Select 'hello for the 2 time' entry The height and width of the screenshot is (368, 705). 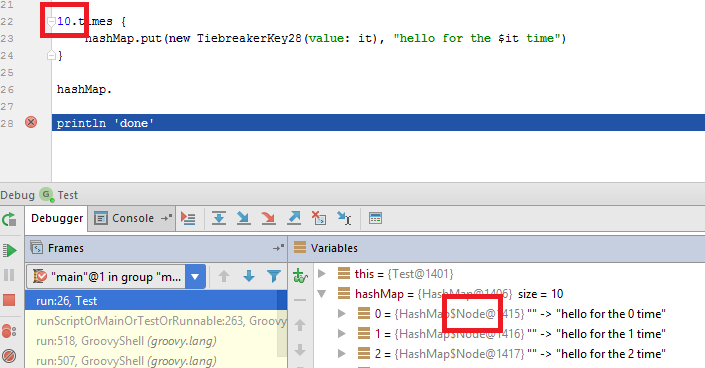[x=509, y=354]
